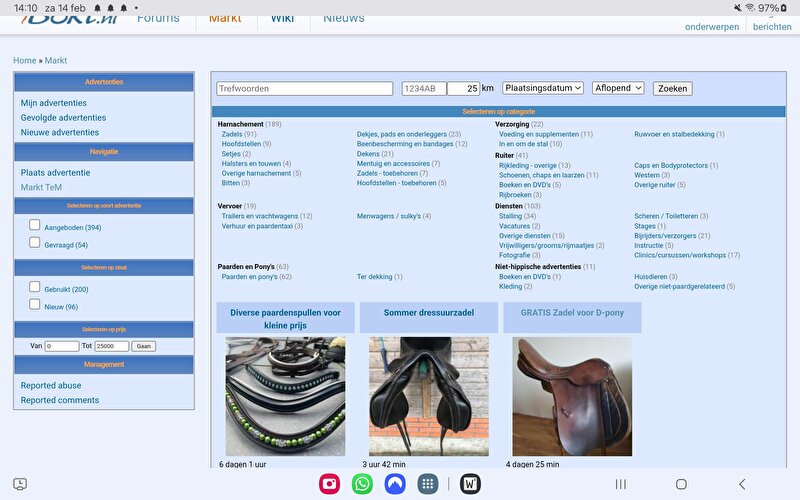
Task: Enable the Gebruikt condition checkbox
Action: 35,288
